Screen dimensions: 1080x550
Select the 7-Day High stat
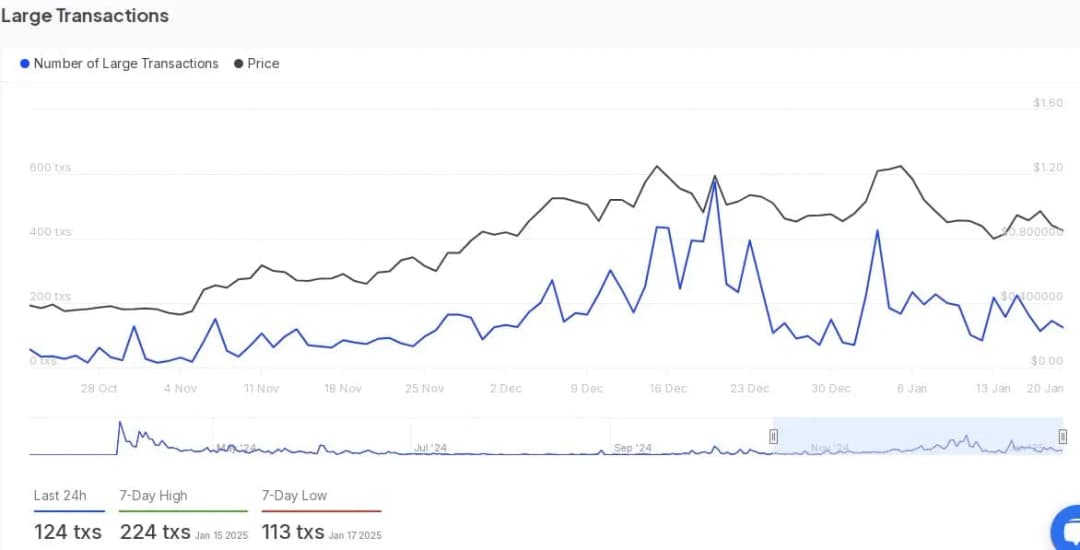coord(153,496)
